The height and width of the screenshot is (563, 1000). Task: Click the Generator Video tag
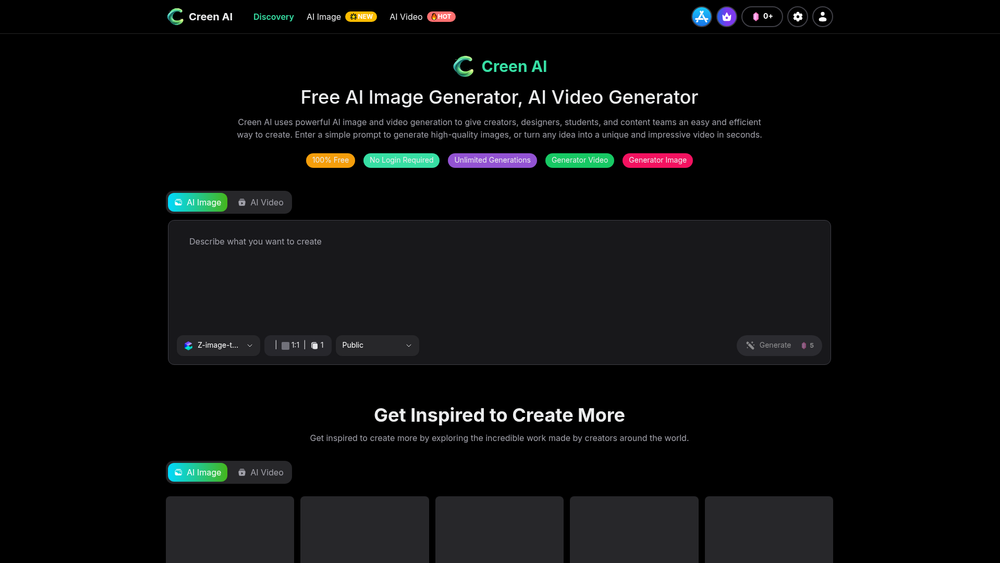tap(580, 160)
